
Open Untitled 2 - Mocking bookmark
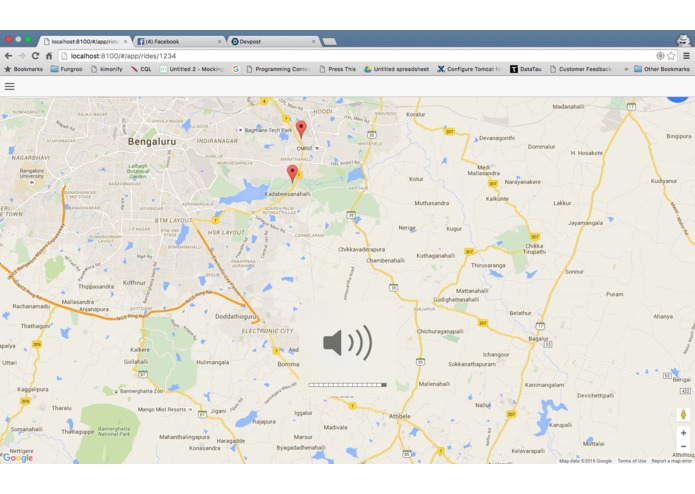click(192, 69)
